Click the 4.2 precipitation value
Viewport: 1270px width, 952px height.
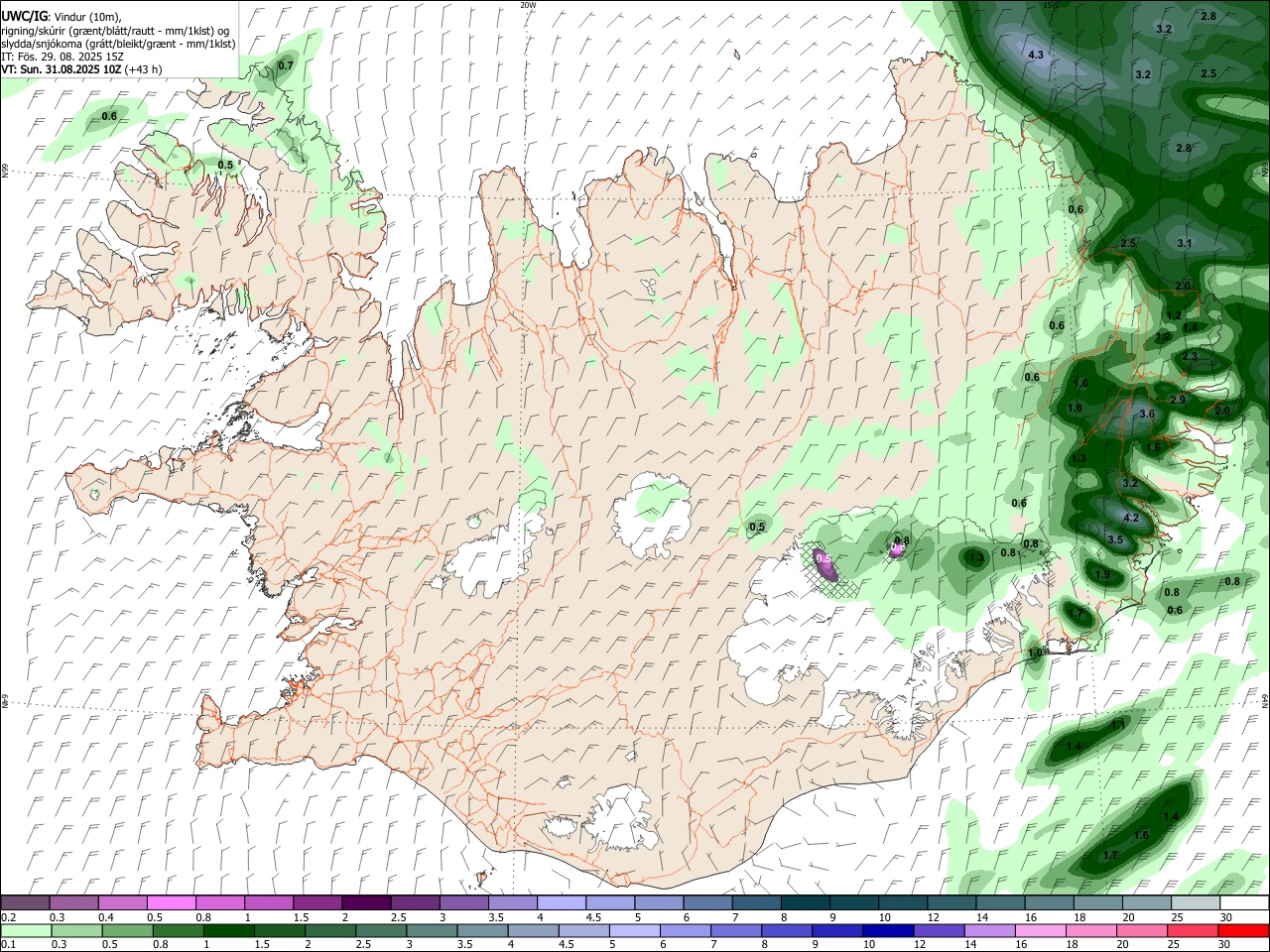tap(1130, 518)
